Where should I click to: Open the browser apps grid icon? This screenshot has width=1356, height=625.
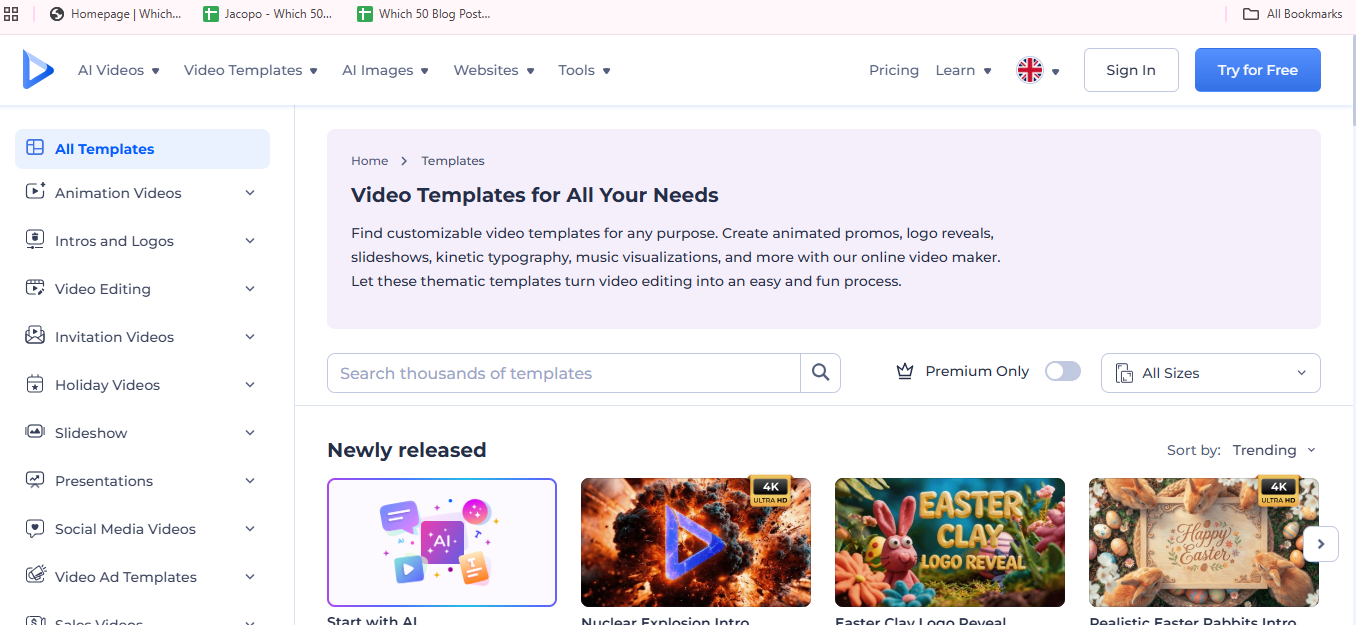click(12, 14)
